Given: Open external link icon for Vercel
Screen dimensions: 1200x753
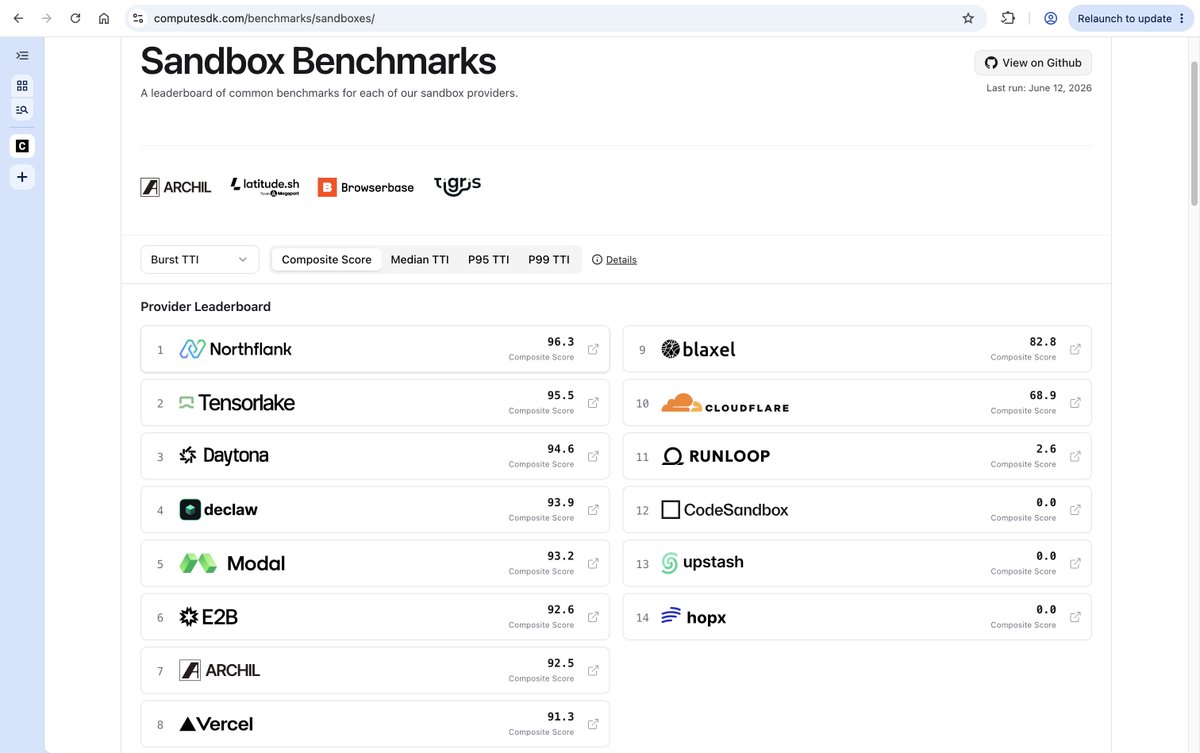Looking at the screenshot, I should [x=593, y=724].
